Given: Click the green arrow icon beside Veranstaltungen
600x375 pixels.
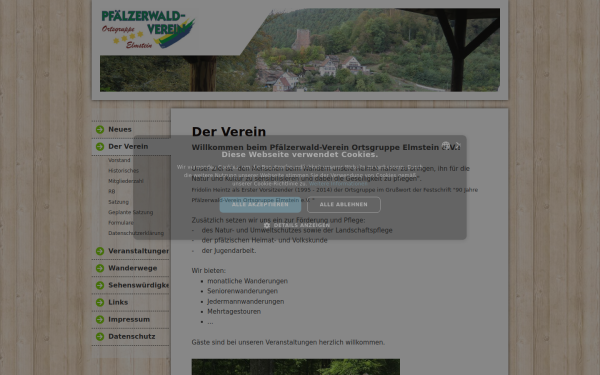Looking at the screenshot, I should point(100,251).
